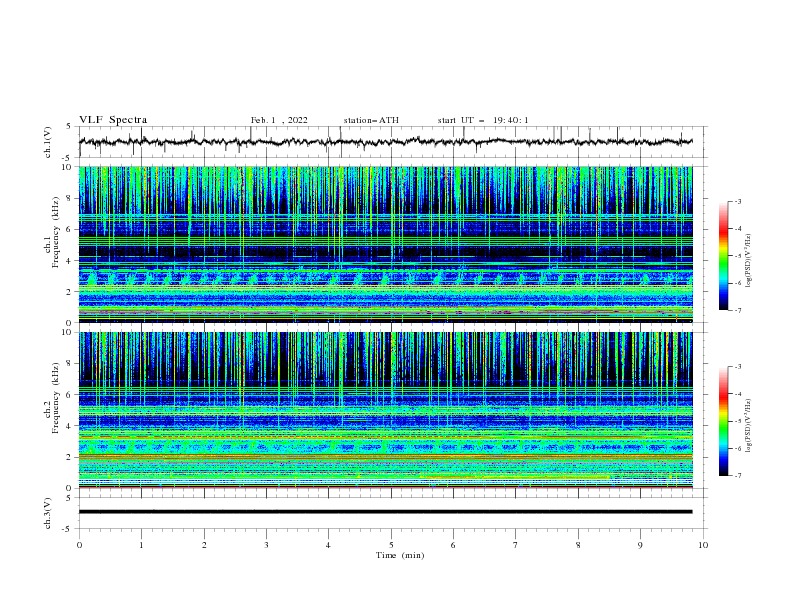Click the "ch.3(V)" axis label

point(47,513)
